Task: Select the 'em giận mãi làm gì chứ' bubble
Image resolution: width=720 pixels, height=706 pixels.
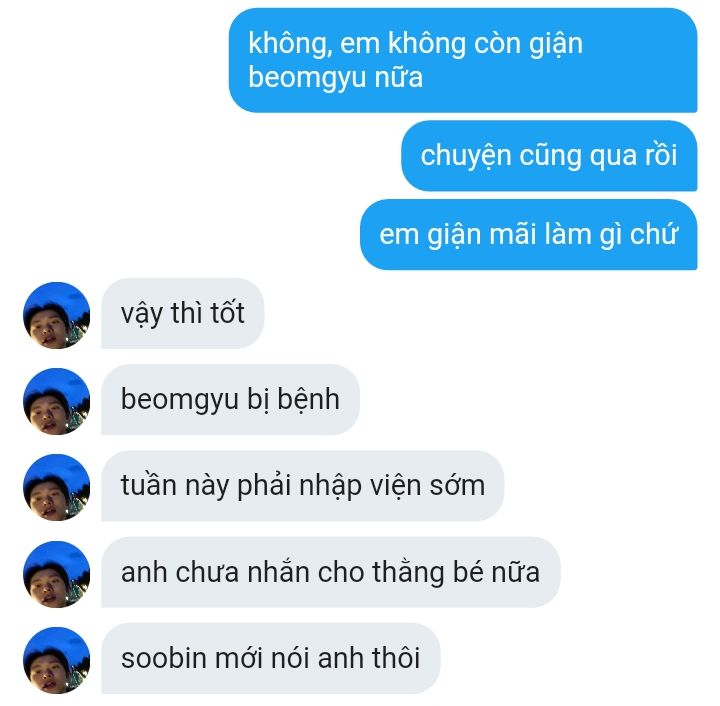Action: [529, 235]
